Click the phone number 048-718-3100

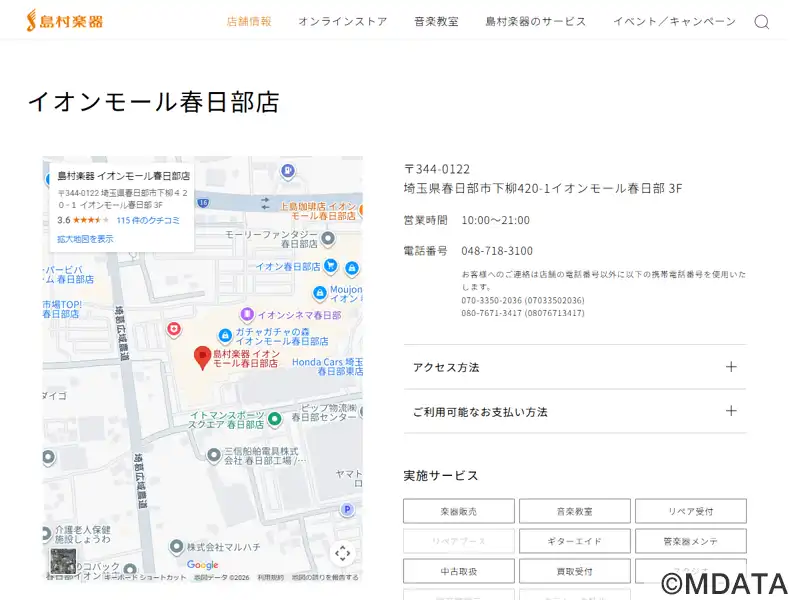click(x=497, y=251)
